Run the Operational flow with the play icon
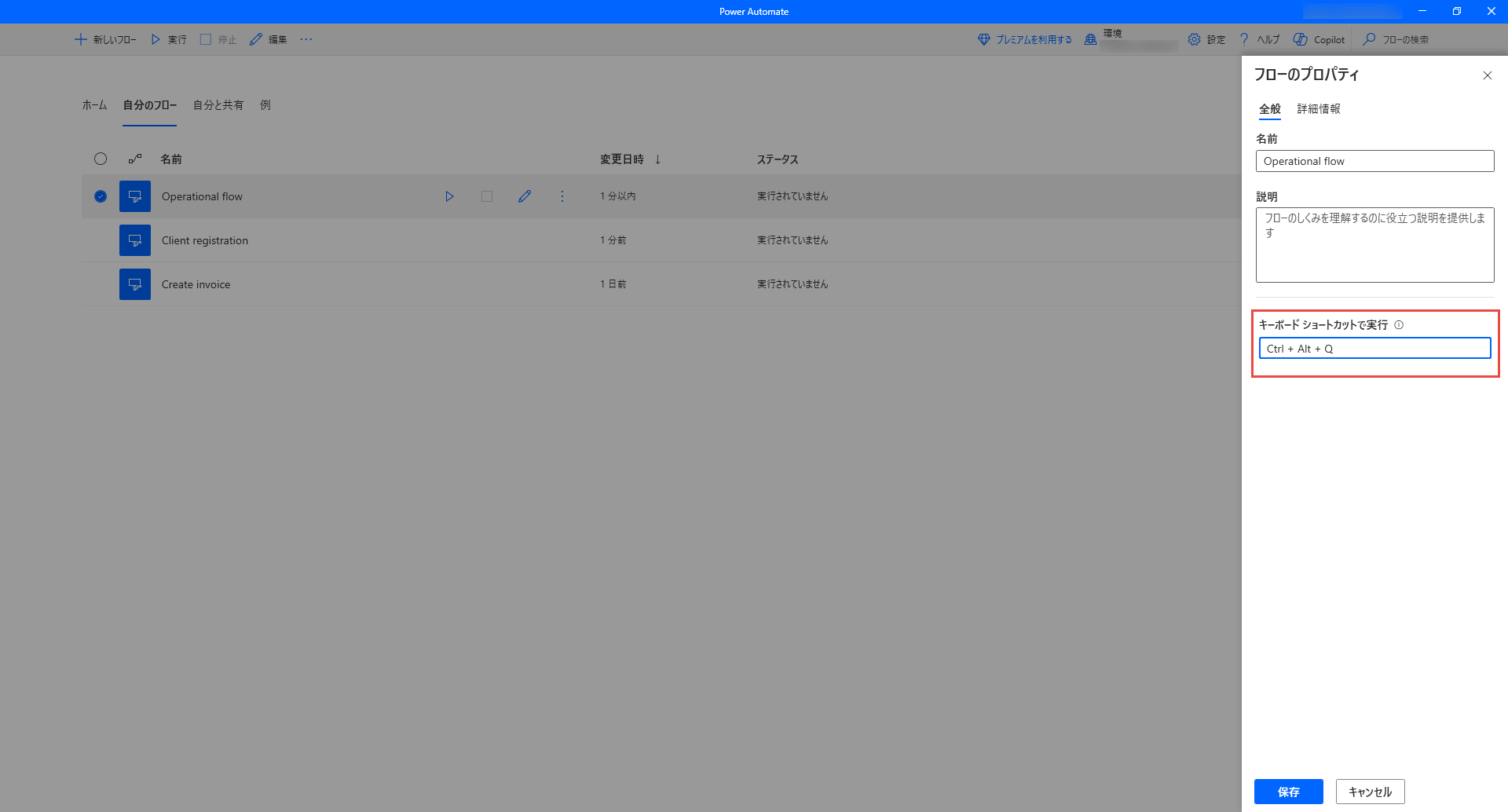Image resolution: width=1508 pixels, height=812 pixels. pos(449,196)
